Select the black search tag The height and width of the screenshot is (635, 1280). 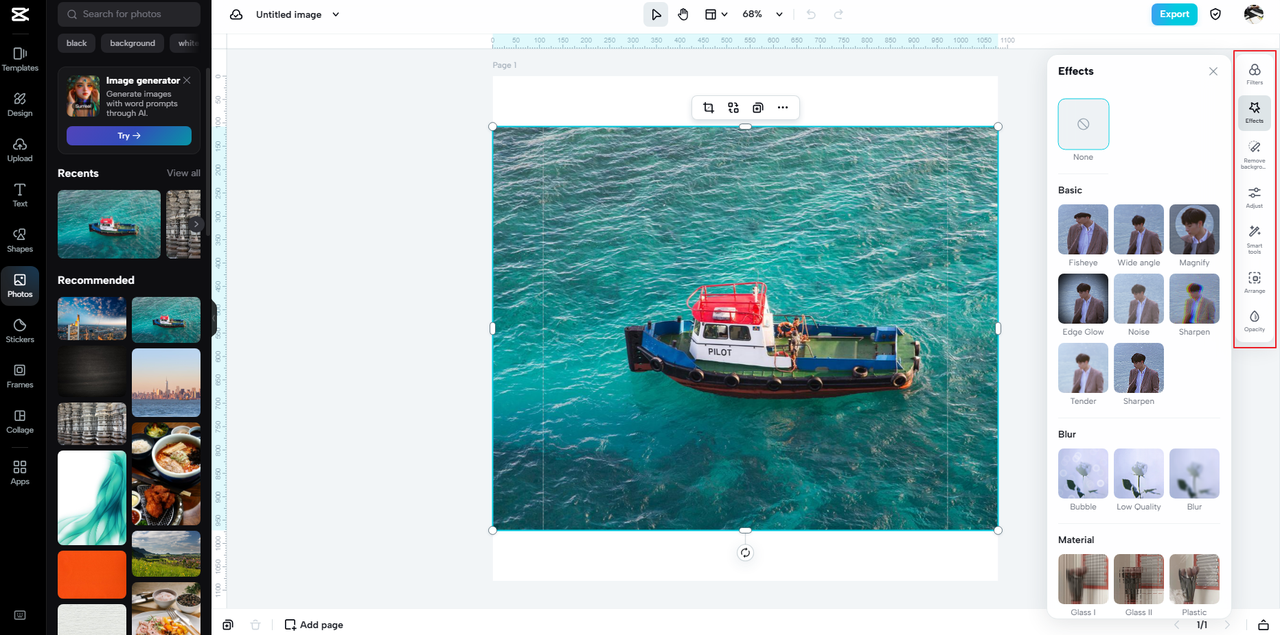pyautogui.click(x=77, y=43)
